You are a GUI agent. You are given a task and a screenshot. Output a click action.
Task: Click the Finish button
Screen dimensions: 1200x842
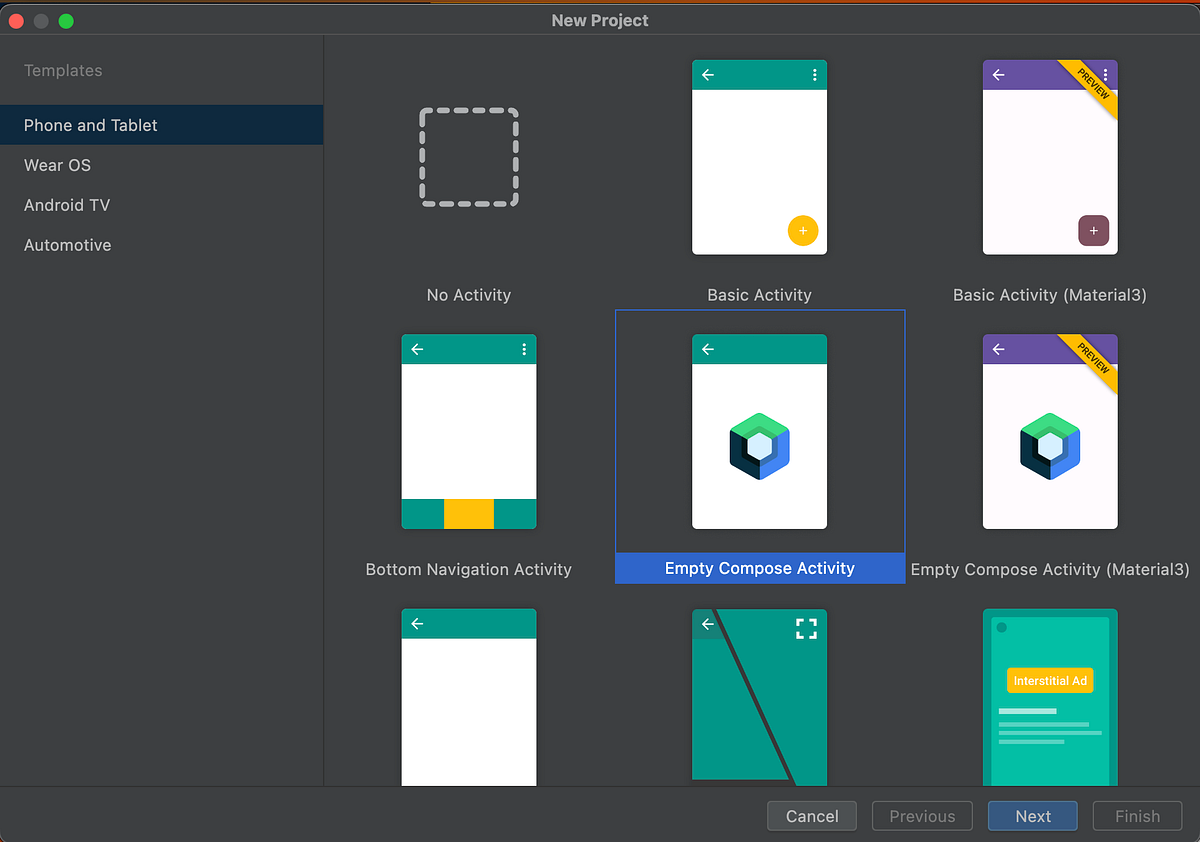1137,816
